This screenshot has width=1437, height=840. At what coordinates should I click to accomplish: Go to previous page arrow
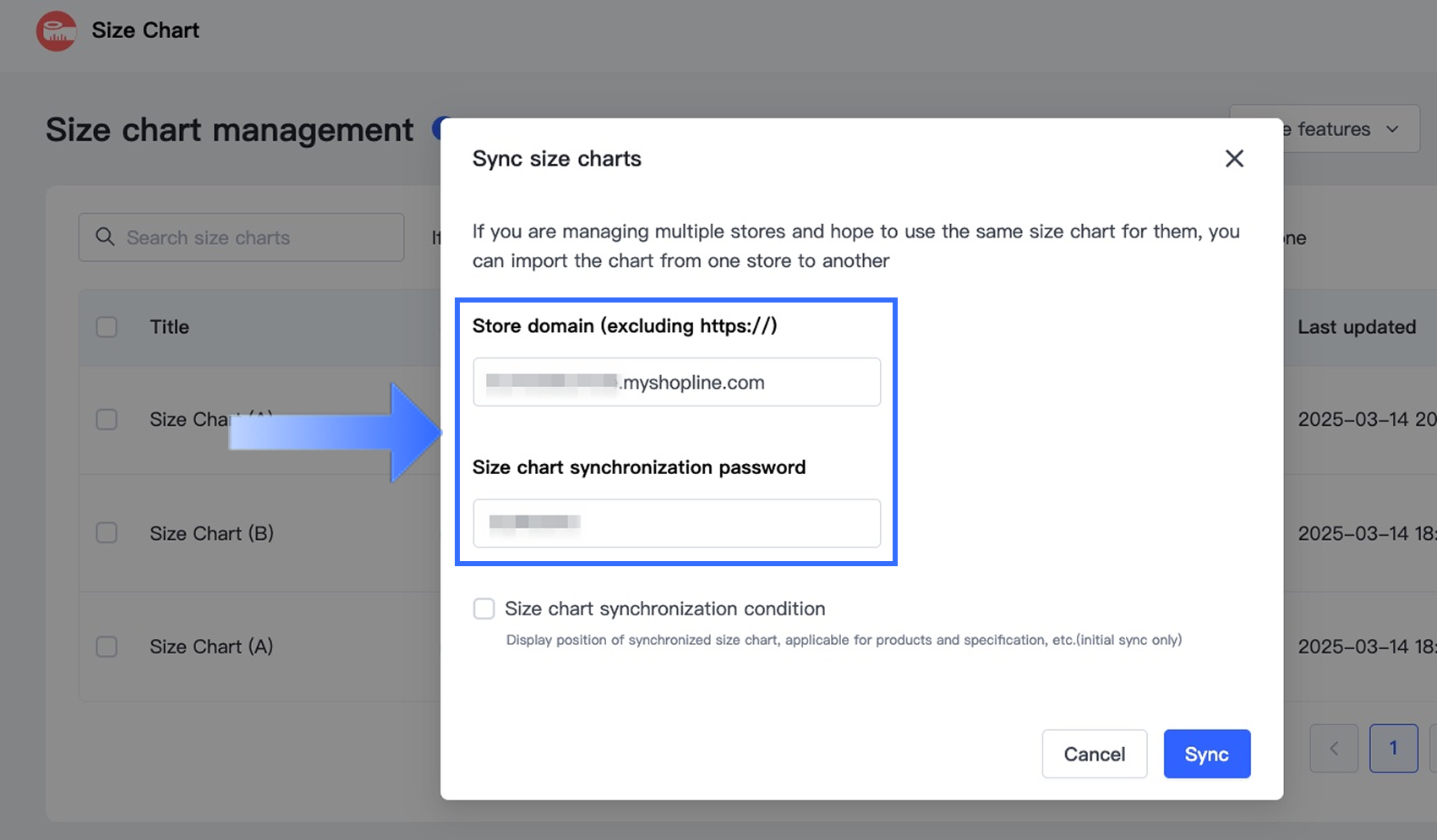1334,748
